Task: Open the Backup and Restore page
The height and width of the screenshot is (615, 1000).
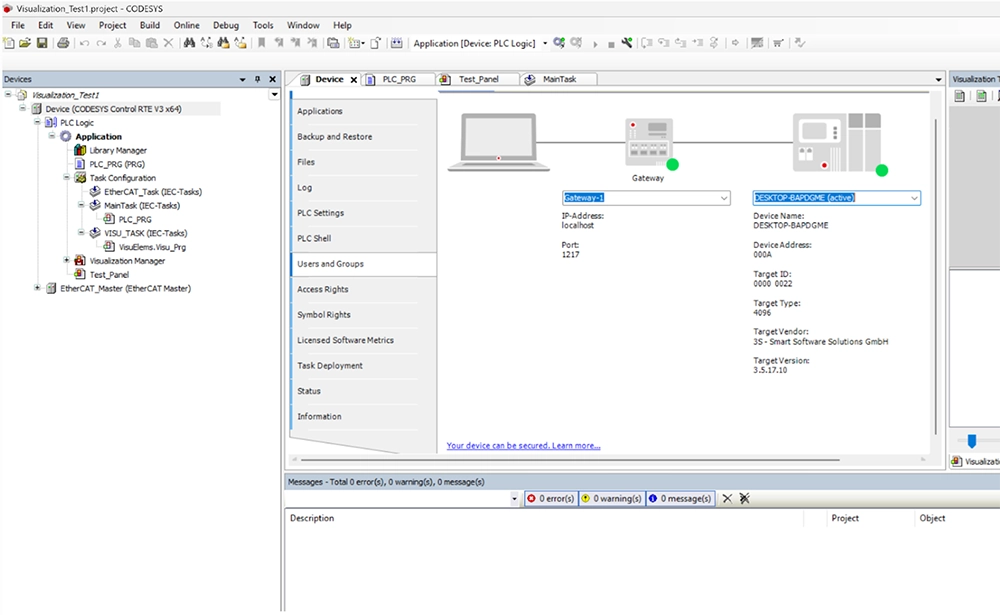Action: (364, 137)
